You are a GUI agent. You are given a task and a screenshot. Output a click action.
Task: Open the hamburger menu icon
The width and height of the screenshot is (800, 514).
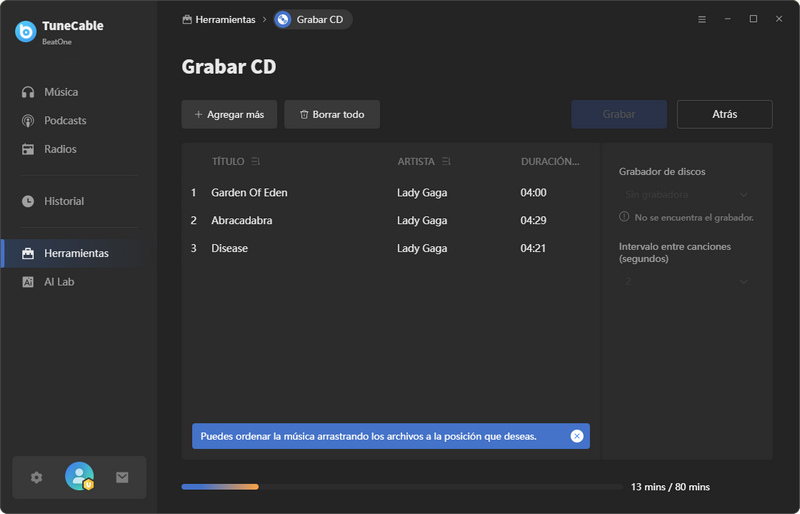click(701, 19)
